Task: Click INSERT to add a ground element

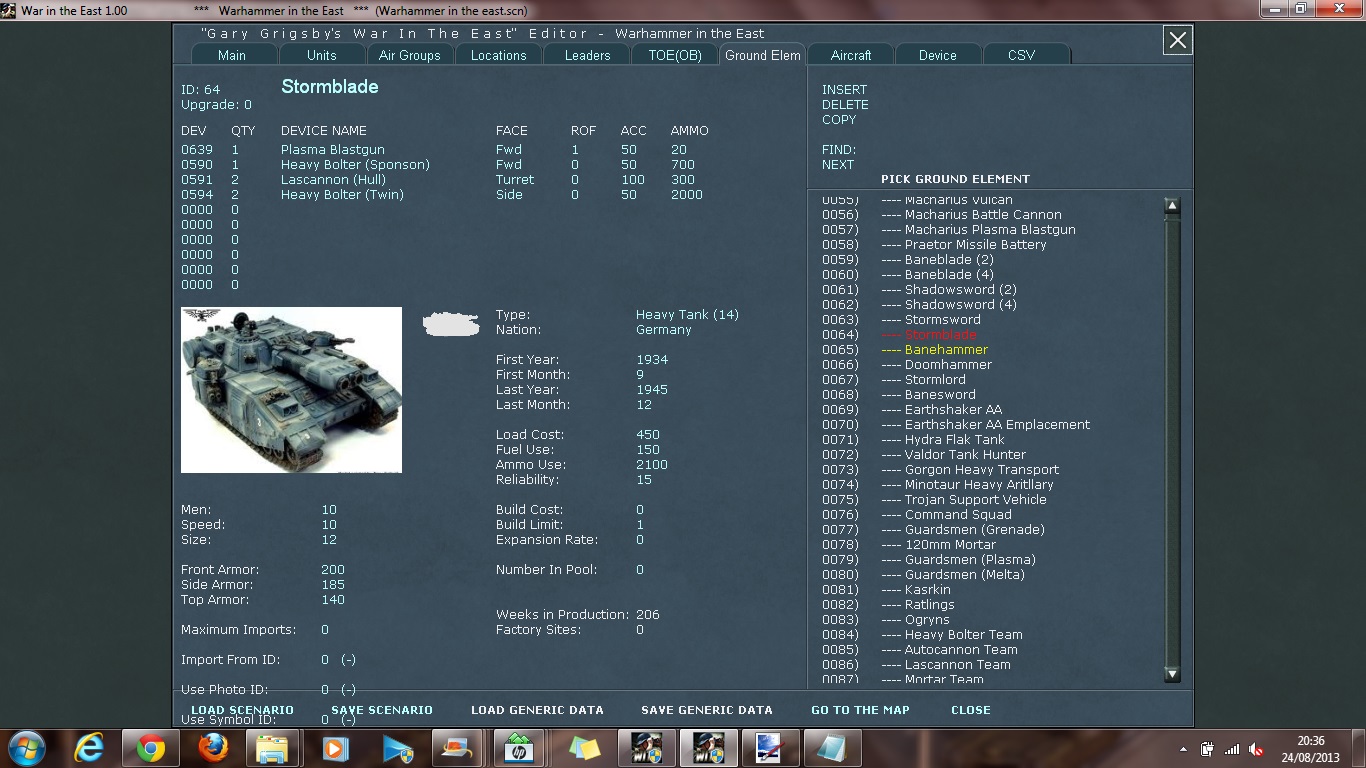Action: tap(844, 89)
